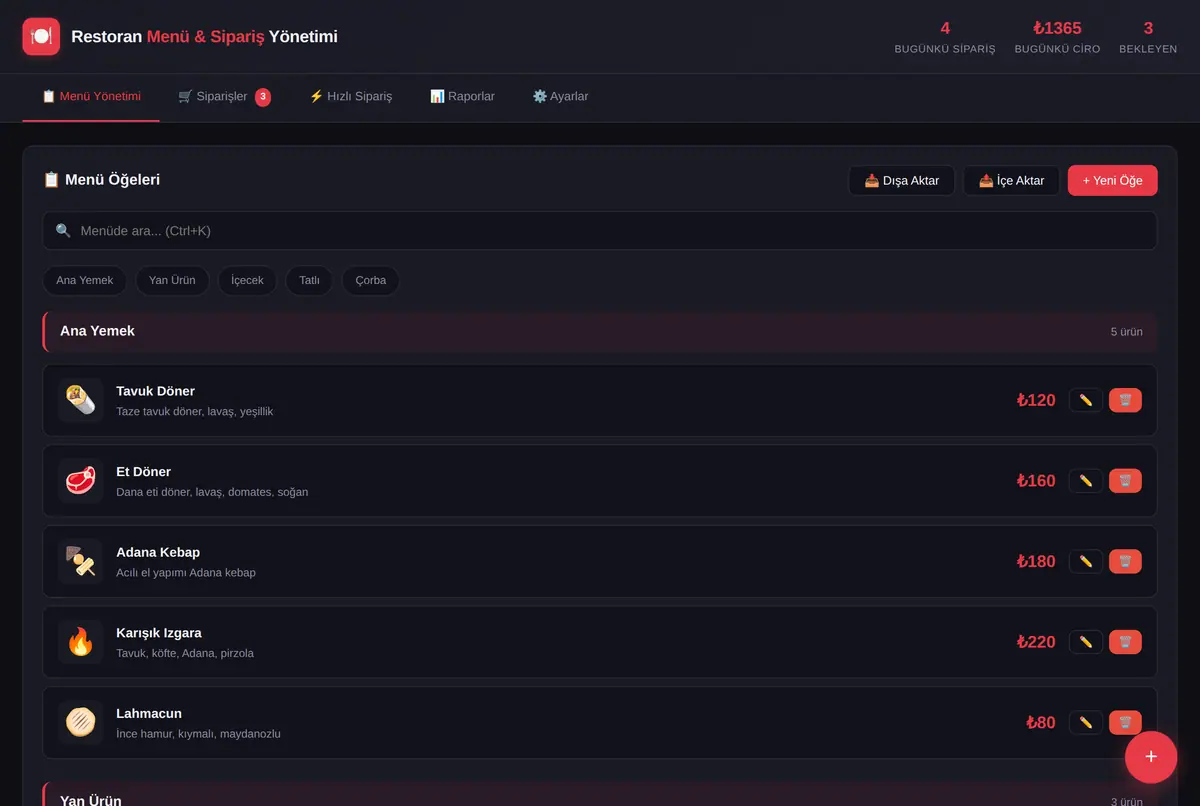Edit the Lahmacun menu item
Viewport: 1200px width, 806px height.
[1086, 722]
